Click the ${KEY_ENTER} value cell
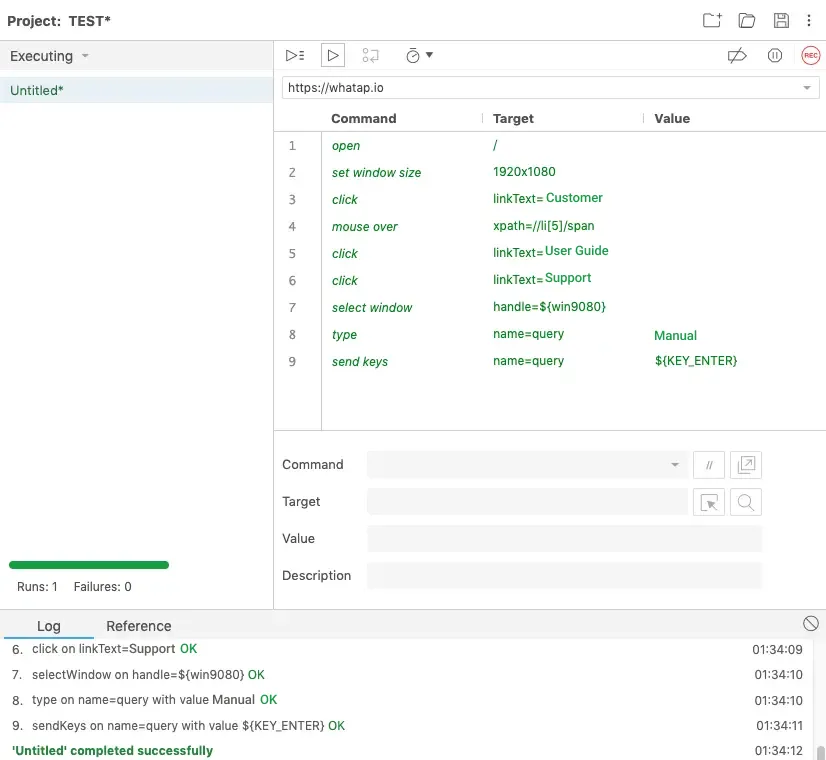This screenshot has width=826, height=760. pyautogui.click(x=696, y=361)
